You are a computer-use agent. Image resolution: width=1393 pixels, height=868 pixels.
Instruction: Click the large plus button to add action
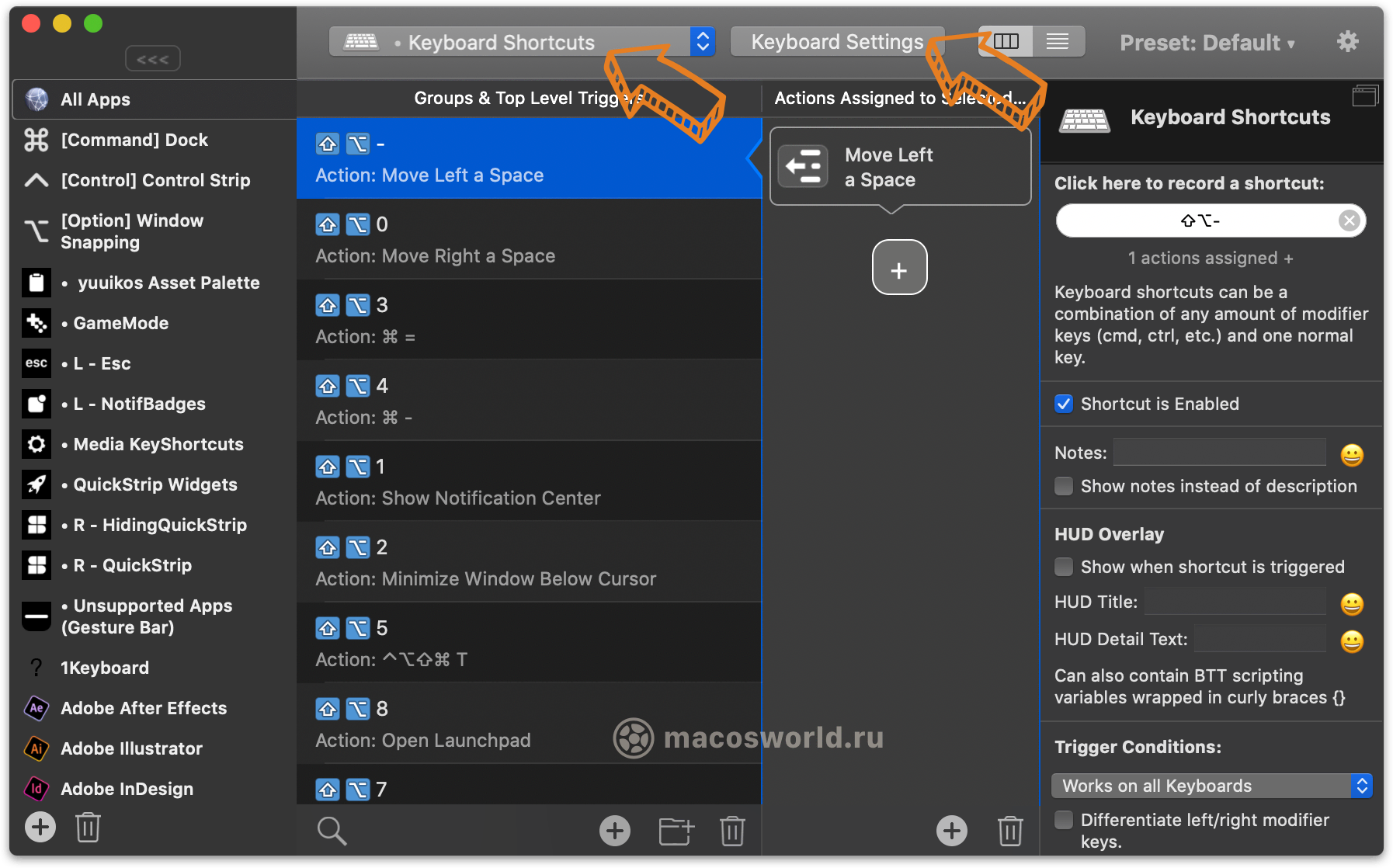click(899, 268)
